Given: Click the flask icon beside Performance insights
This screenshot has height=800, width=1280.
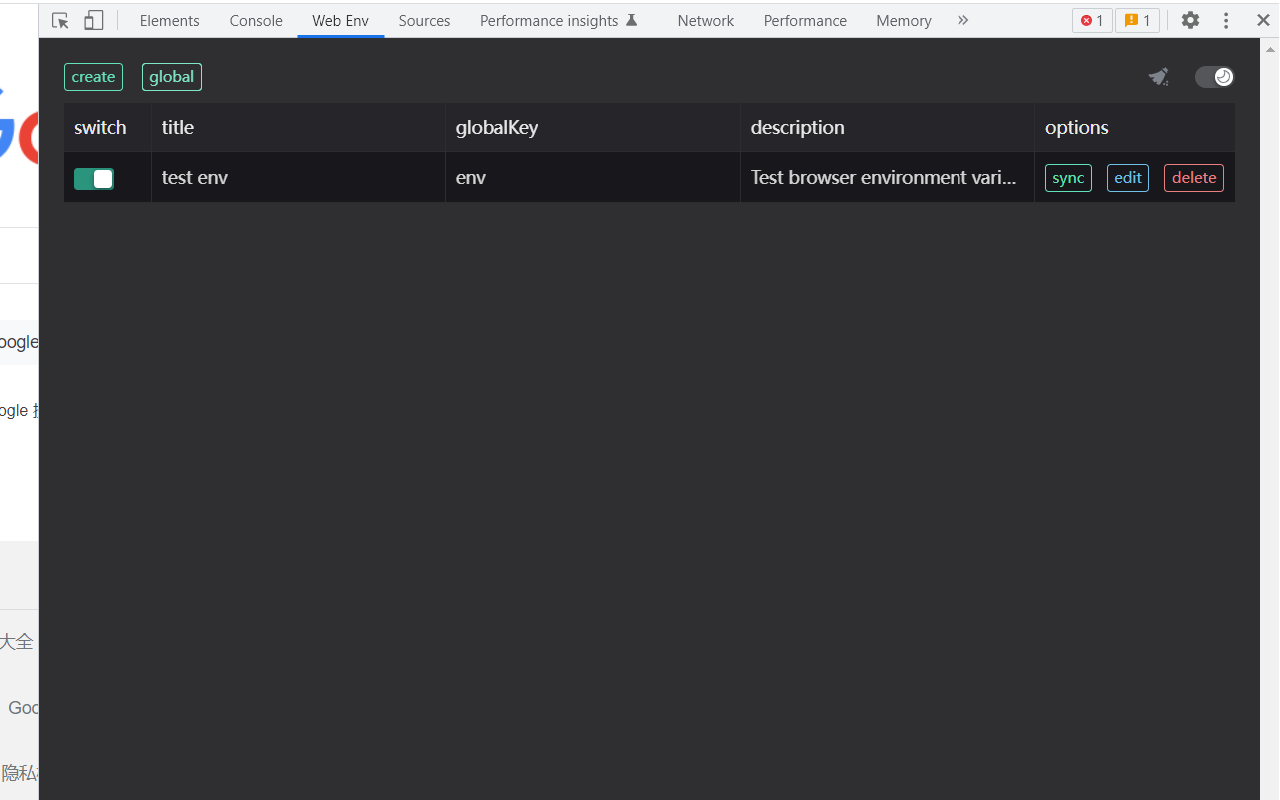Looking at the screenshot, I should (x=632, y=20).
